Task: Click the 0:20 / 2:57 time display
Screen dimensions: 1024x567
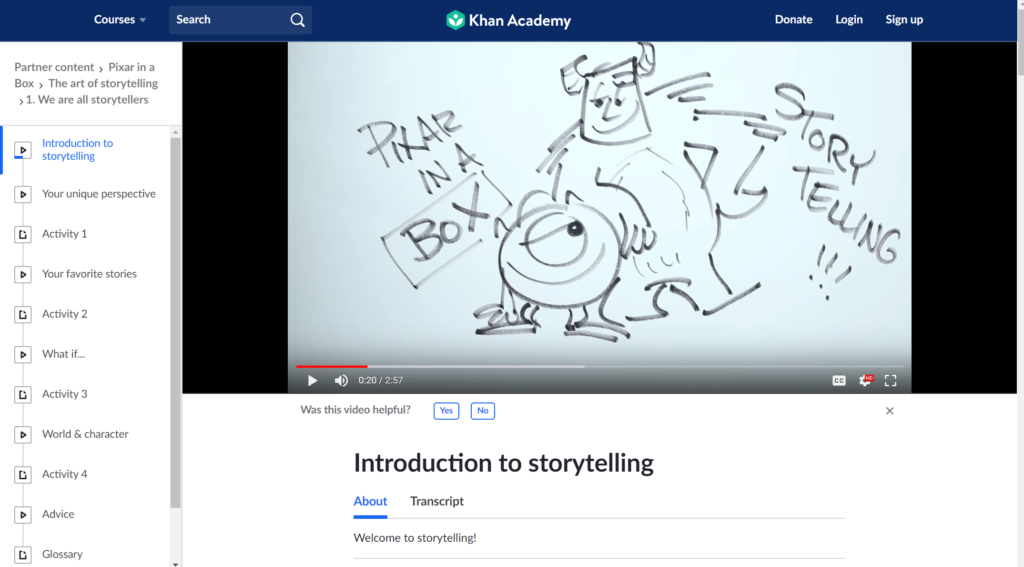Action: 381,380
